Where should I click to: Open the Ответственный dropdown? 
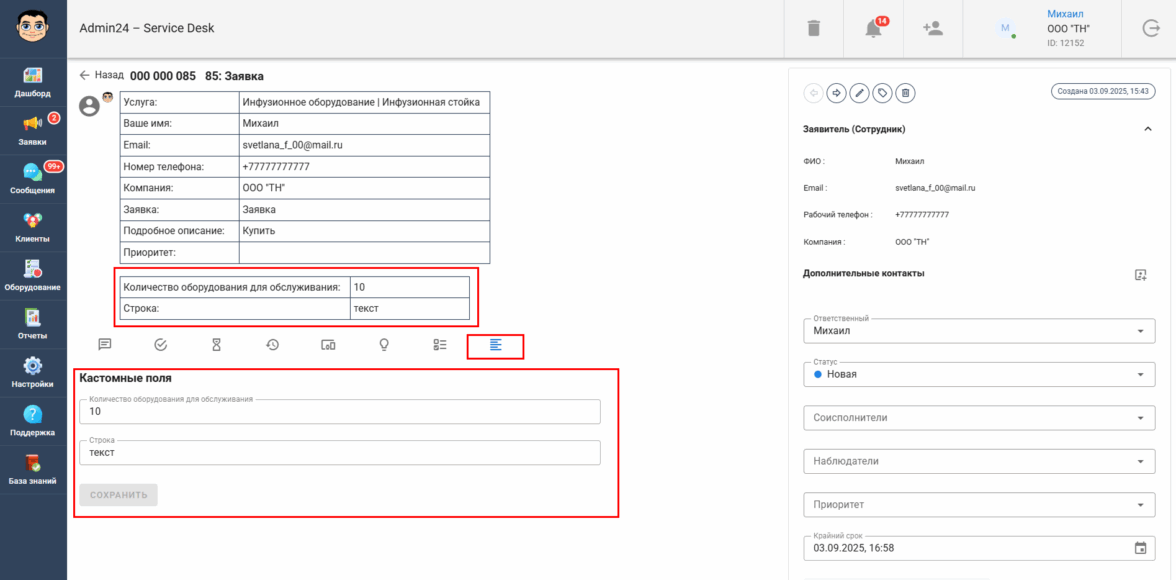[978, 331]
